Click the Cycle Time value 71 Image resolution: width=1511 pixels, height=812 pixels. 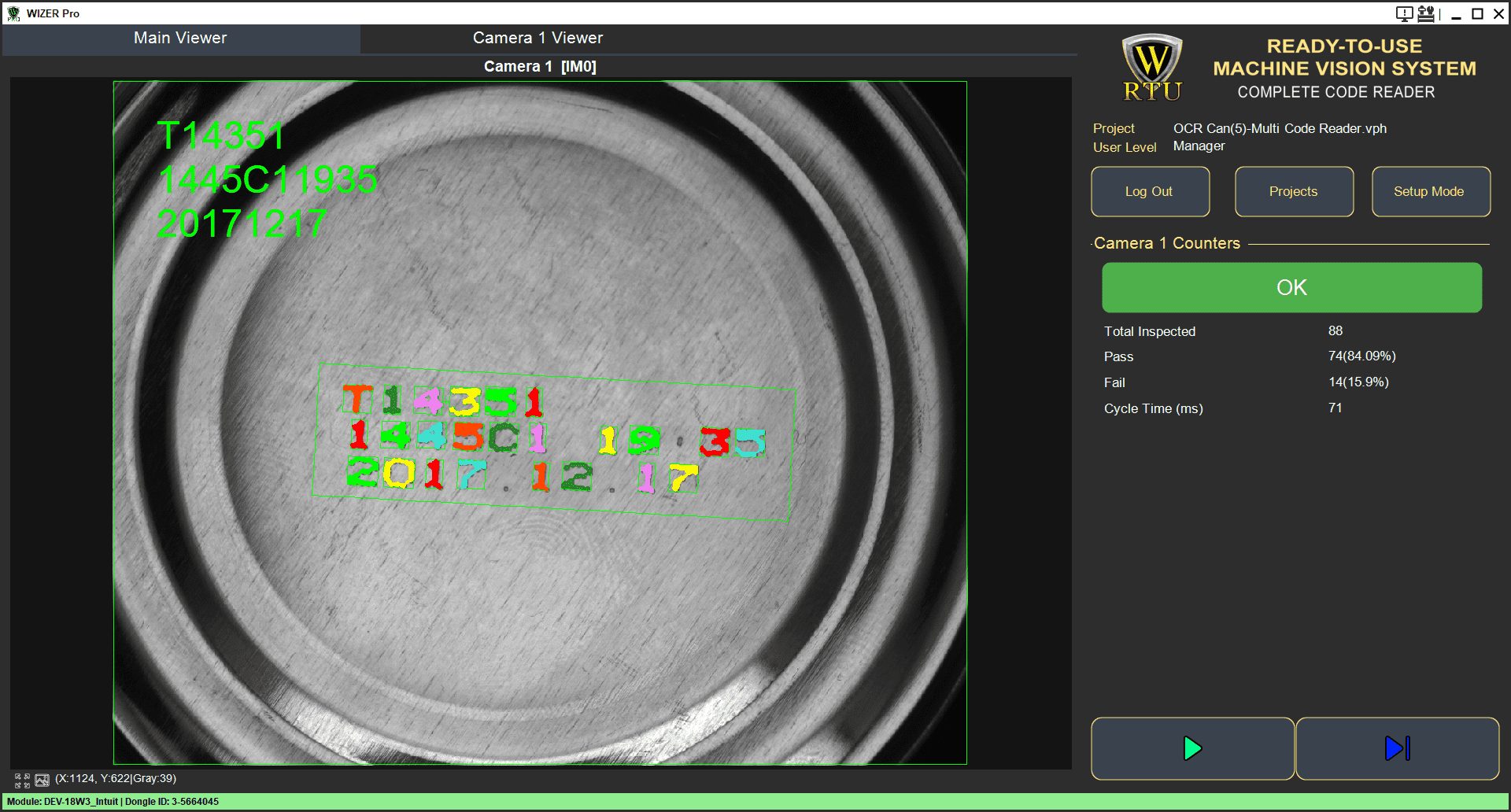(x=1335, y=408)
